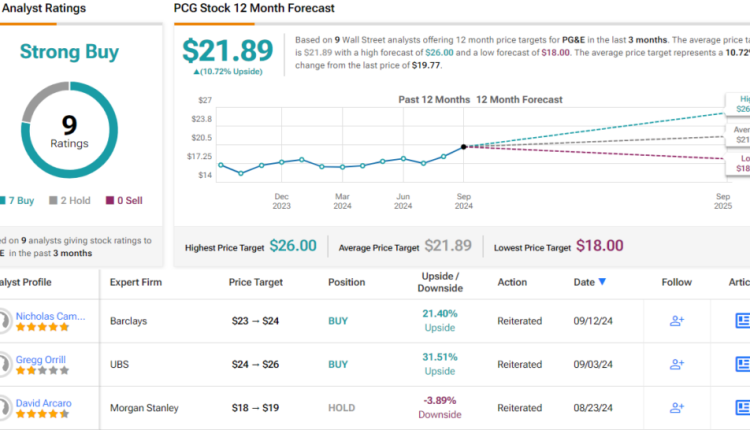Click David Arcaro's star rating
Image resolution: width=750 pixels, height=430 pixels.
pyautogui.click(x=42, y=413)
